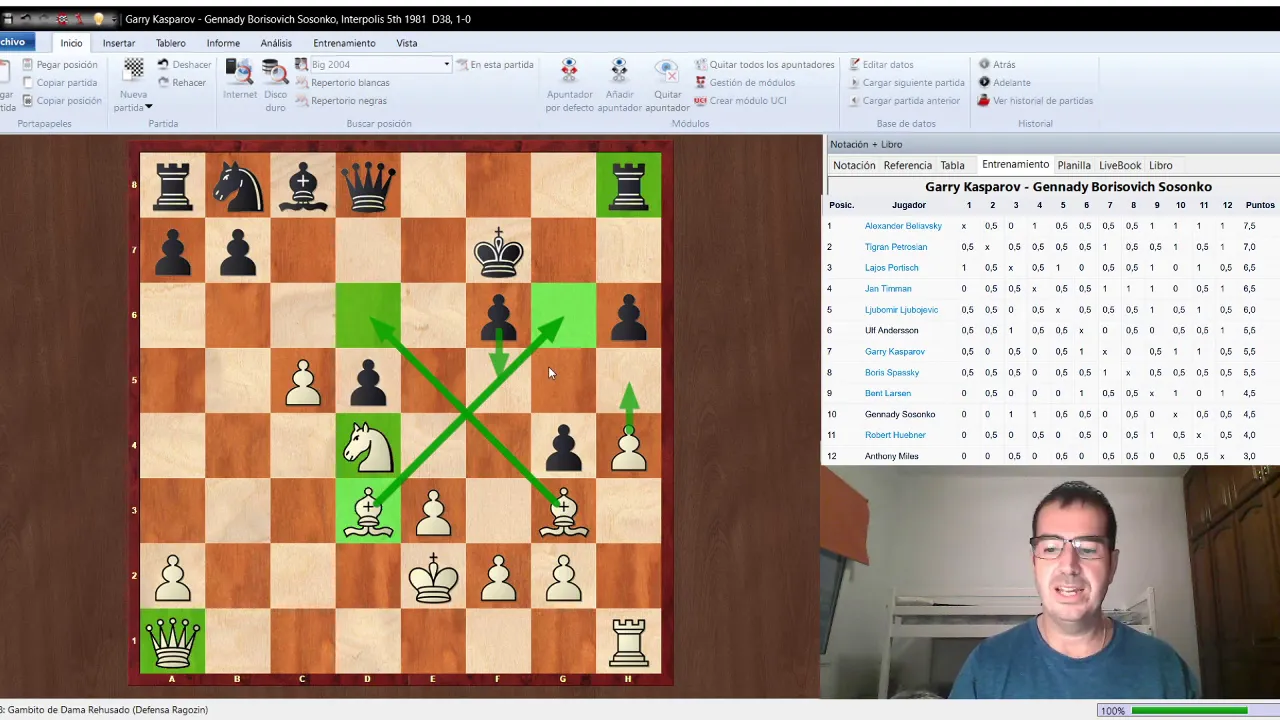Viewport: 1280px width, 720px height.
Task: Click Copiar posición in clipboard group
Action: [x=62, y=100]
